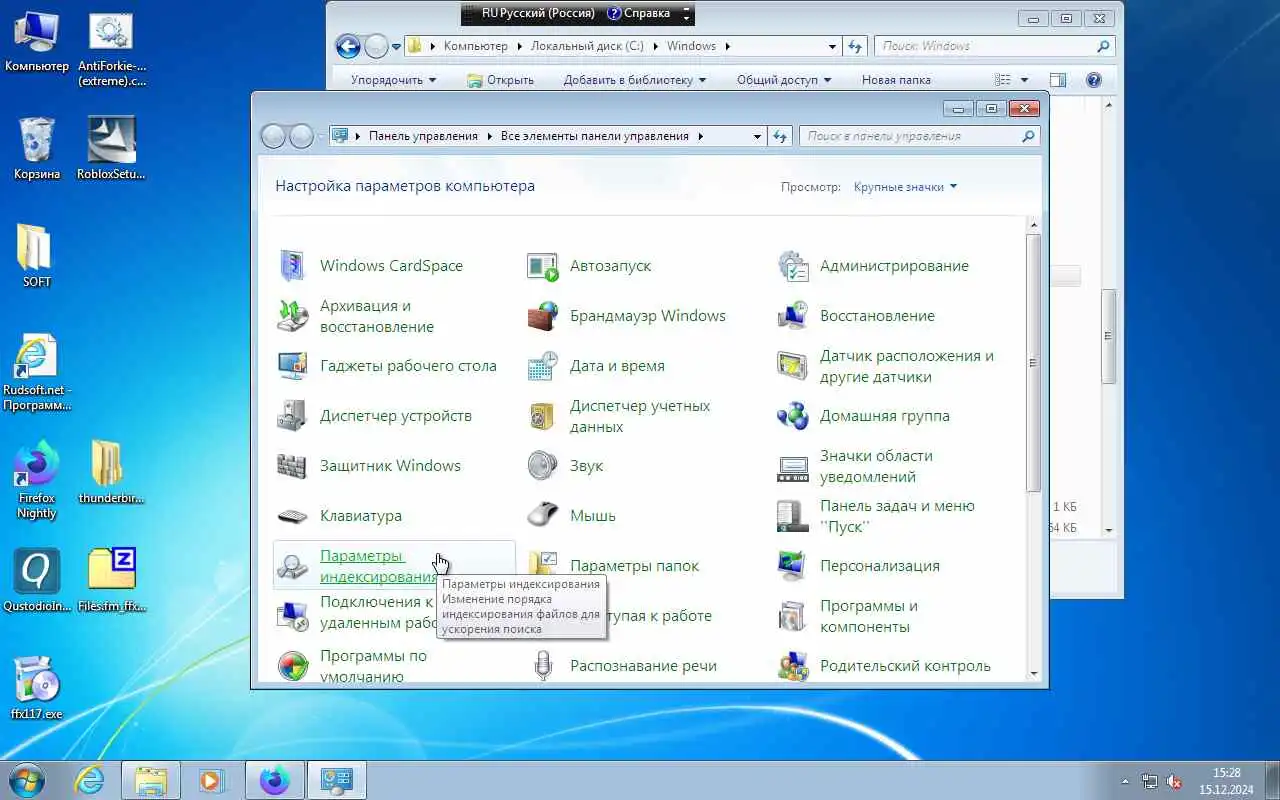This screenshot has width=1280, height=800.
Task: Open Мышь icon
Action: (x=542, y=516)
